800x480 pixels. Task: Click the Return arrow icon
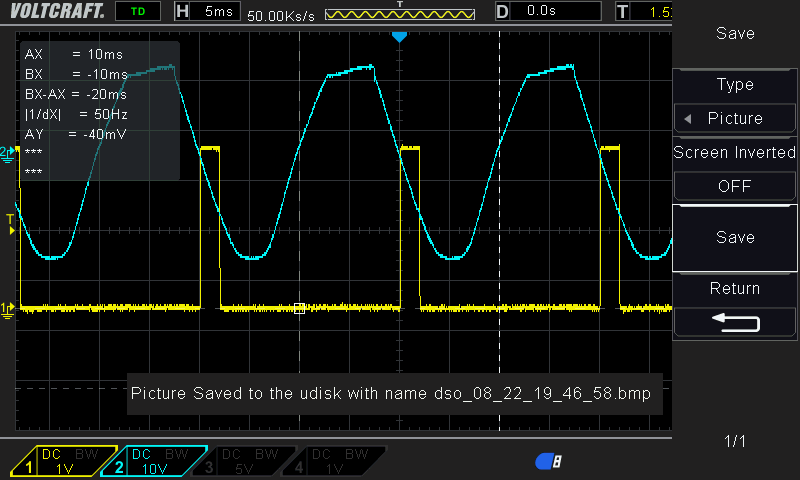pos(735,322)
